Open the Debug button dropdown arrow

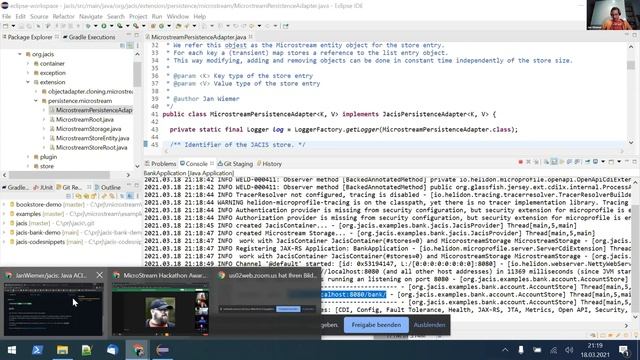[x=95, y=26]
